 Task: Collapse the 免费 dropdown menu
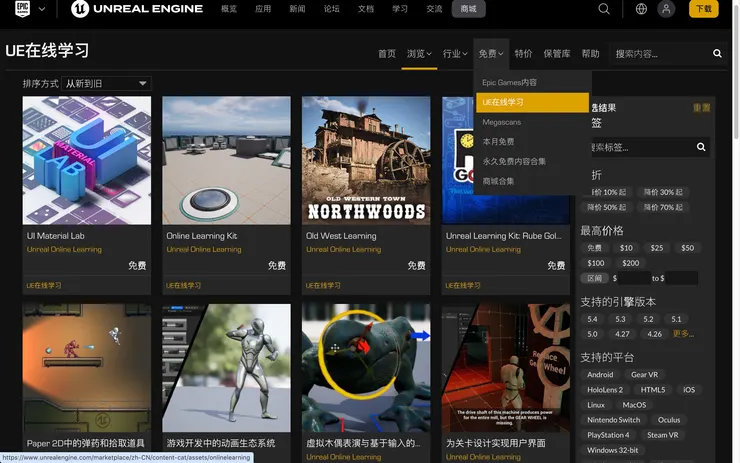tap(491, 54)
